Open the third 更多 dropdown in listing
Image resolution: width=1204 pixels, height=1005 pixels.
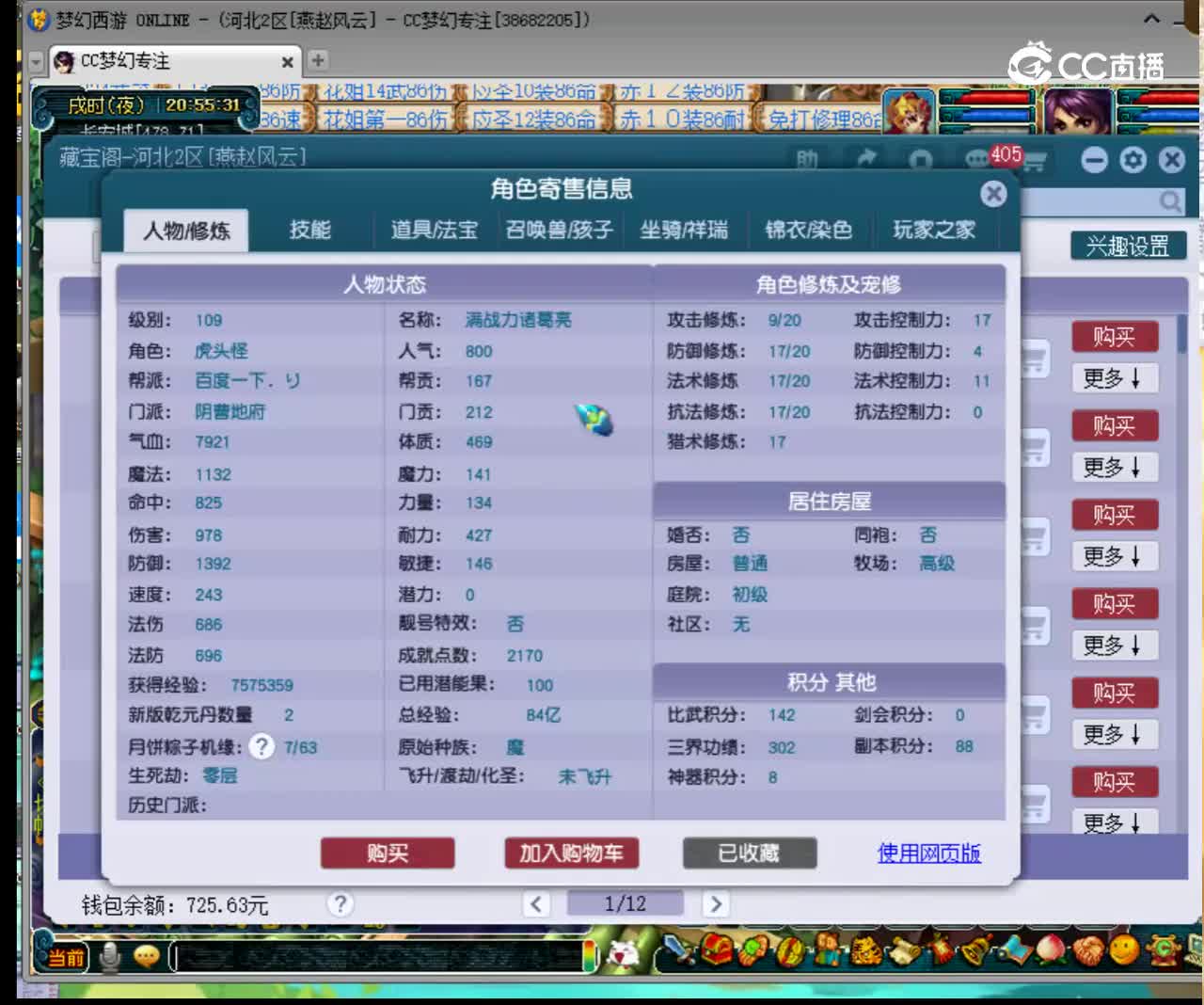1114,556
